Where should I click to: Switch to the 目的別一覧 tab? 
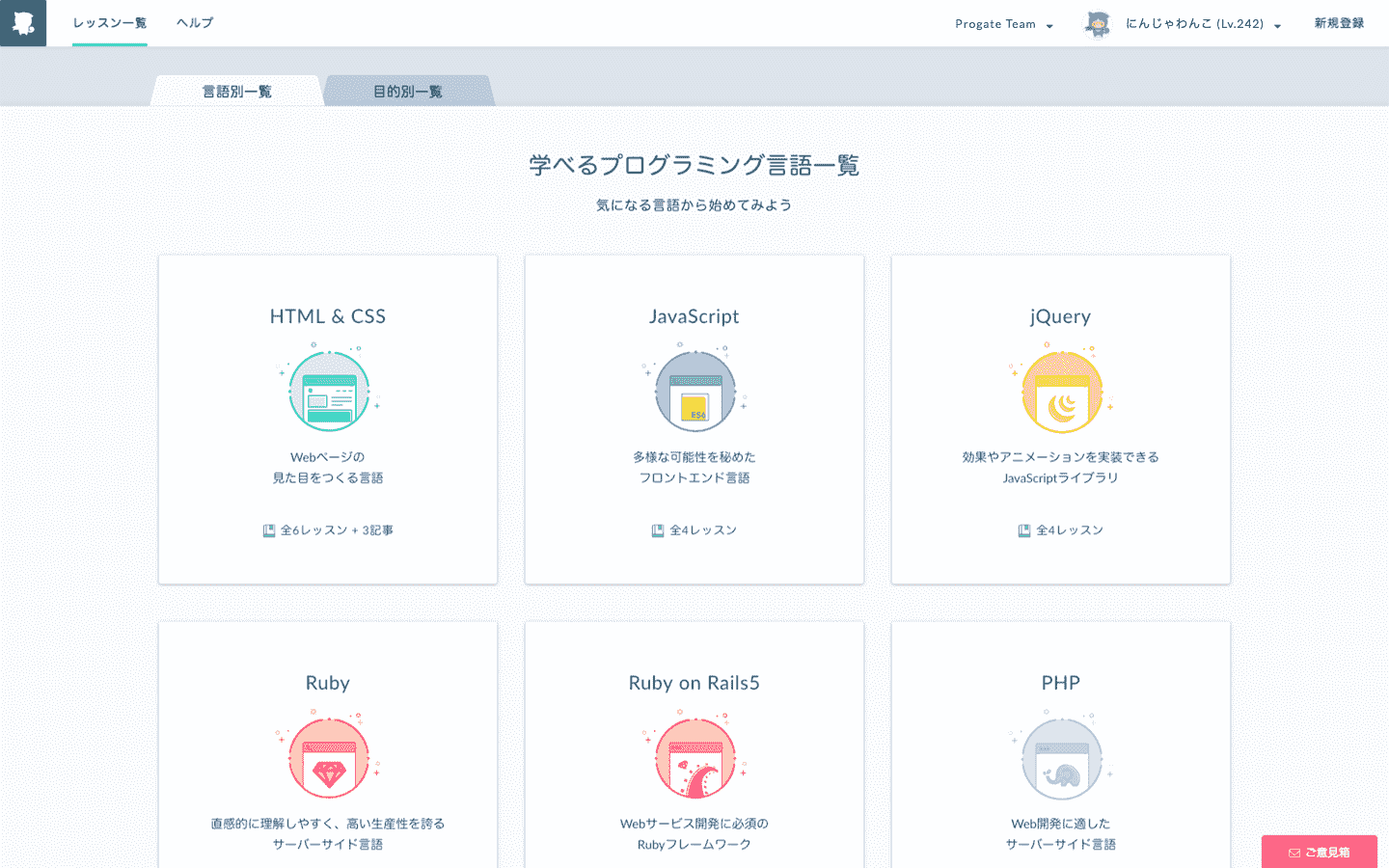click(x=408, y=92)
